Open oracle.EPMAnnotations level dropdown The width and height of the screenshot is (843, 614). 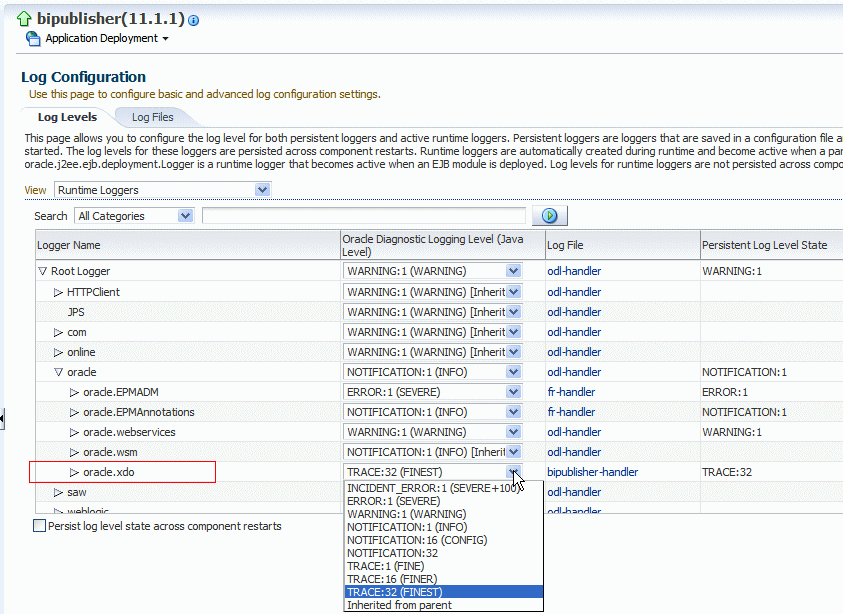pyautogui.click(x=432, y=412)
